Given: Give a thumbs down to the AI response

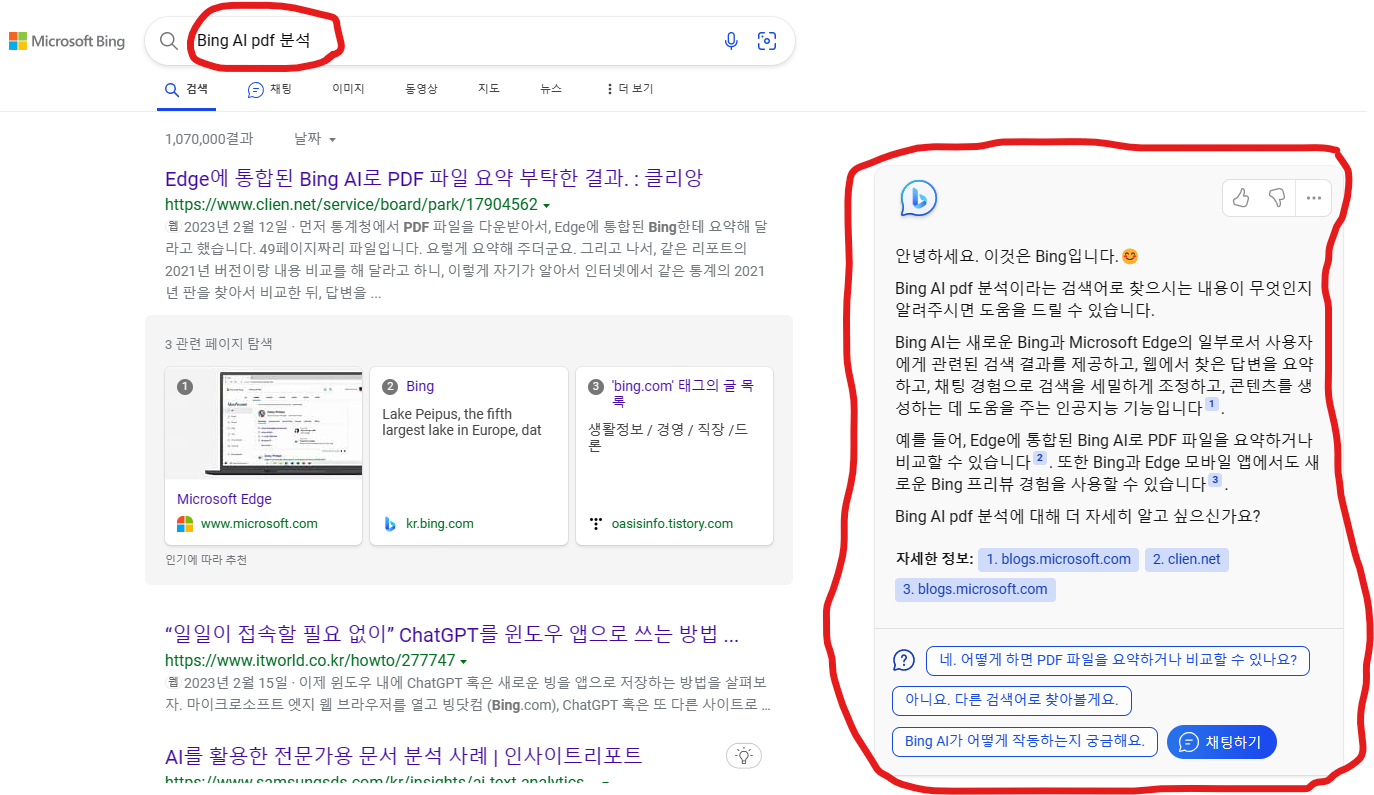Looking at the screenshot, I should point(1277,198).
